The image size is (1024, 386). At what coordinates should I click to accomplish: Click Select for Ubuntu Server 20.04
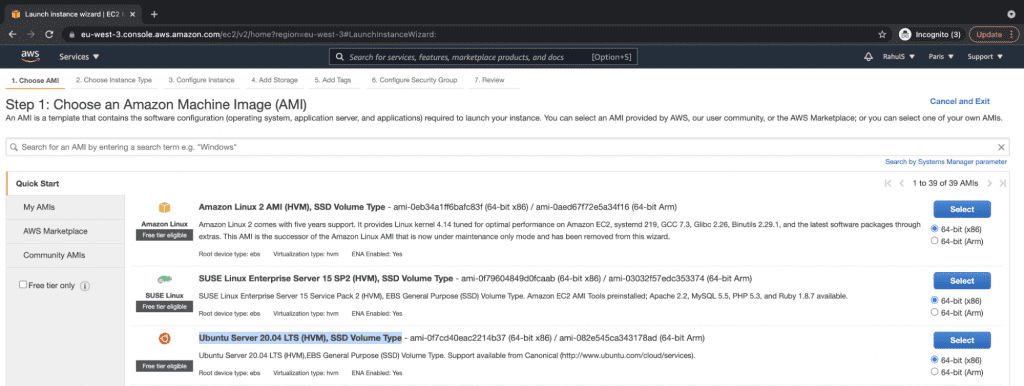tap(962, 340)
